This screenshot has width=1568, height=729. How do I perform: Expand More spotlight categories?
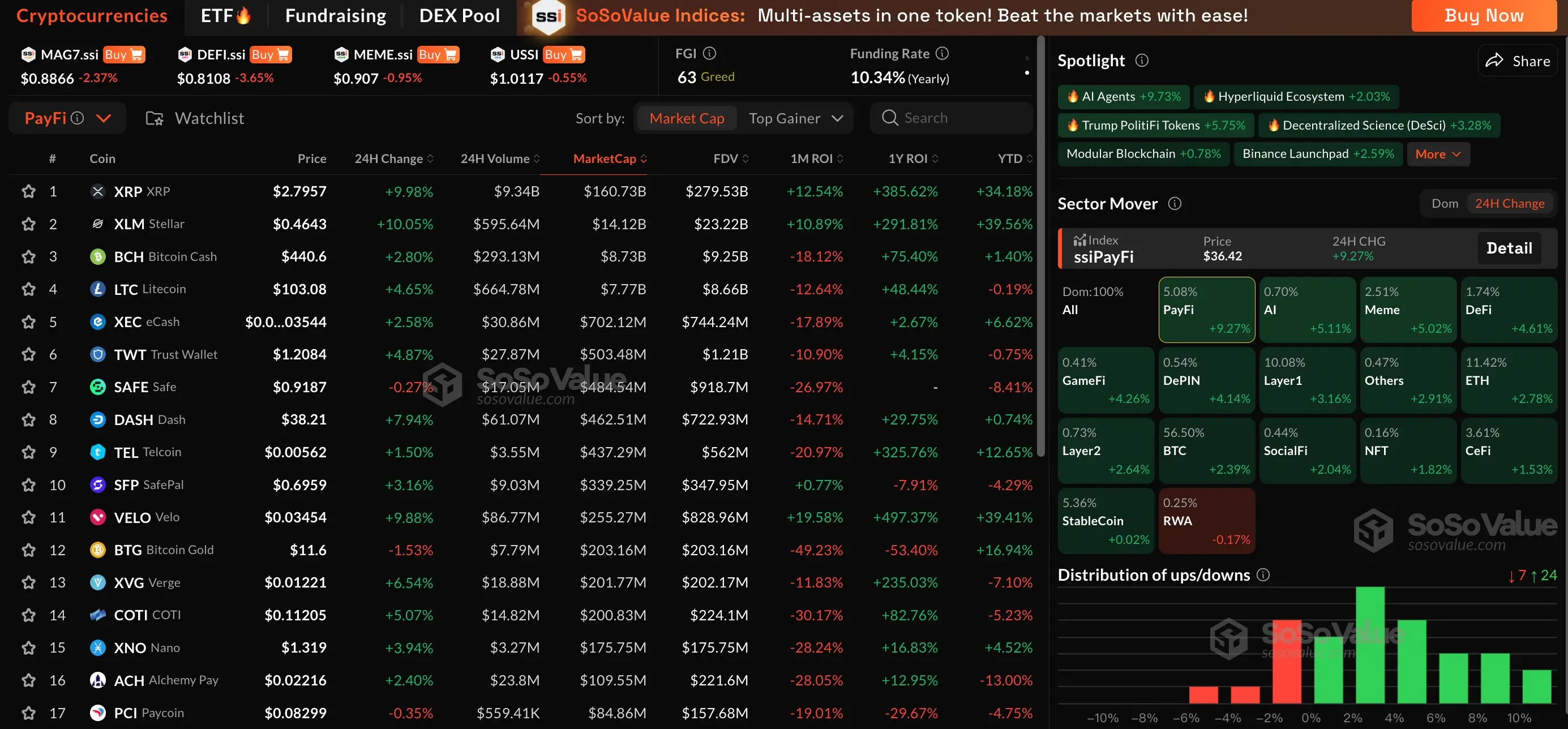tap(1438, 154)
